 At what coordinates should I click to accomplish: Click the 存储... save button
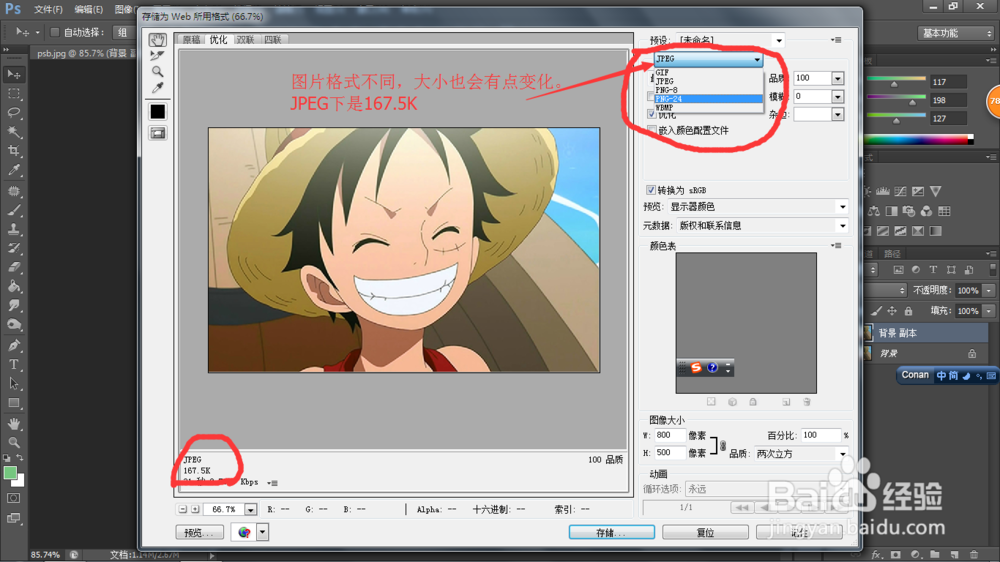[612, 533]
